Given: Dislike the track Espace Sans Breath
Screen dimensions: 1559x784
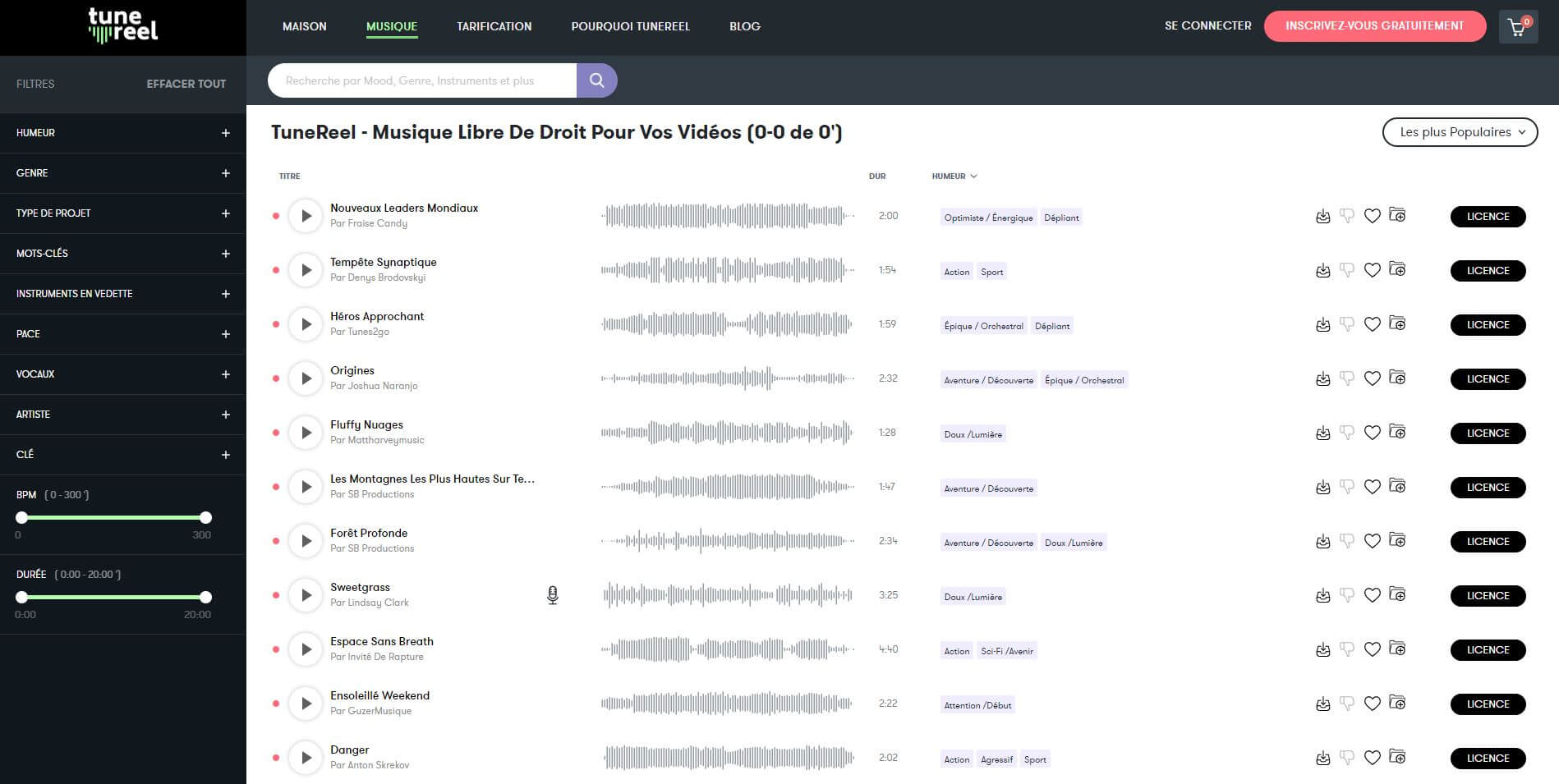Looking at the screenshot, I should click(x=1347, y=649).
